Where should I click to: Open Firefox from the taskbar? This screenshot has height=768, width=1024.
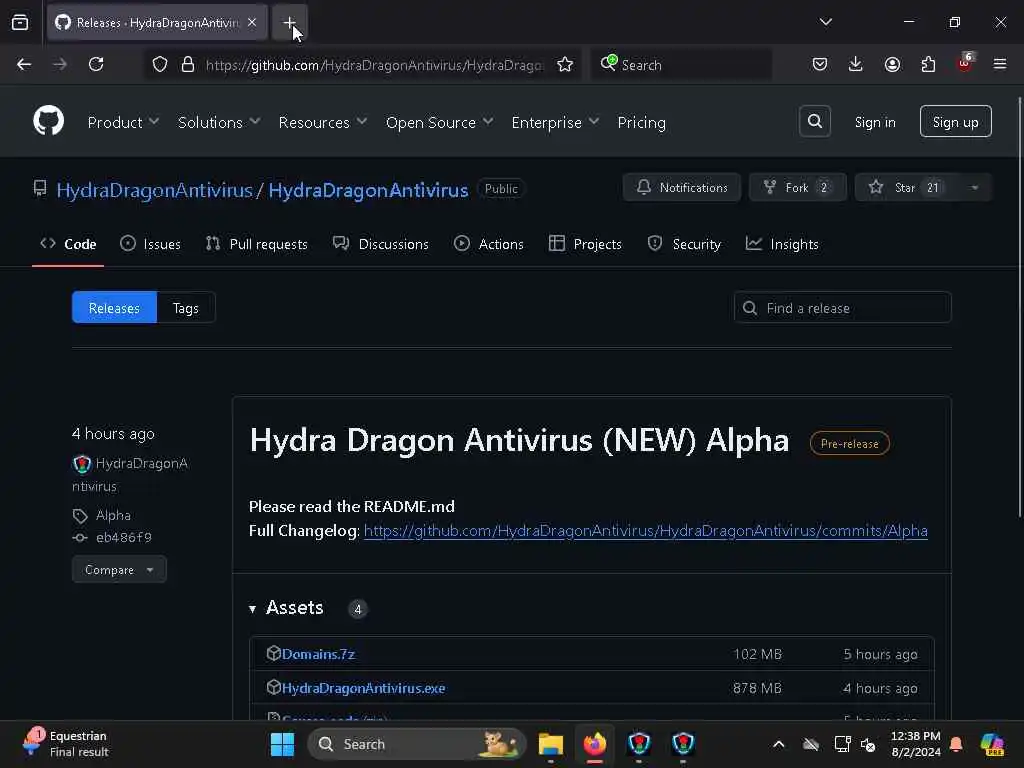tap(594, 744)
